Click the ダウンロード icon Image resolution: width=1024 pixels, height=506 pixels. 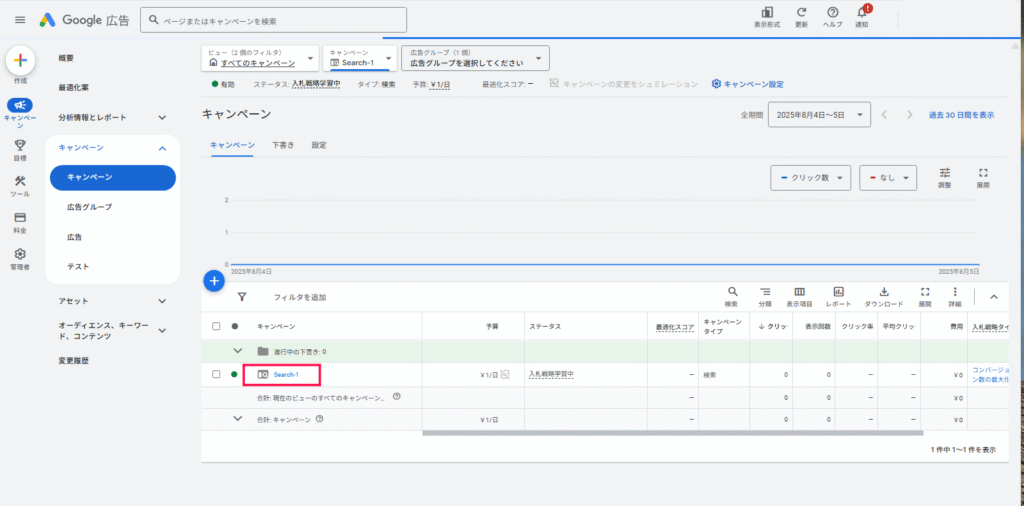[x=884, y=292]
